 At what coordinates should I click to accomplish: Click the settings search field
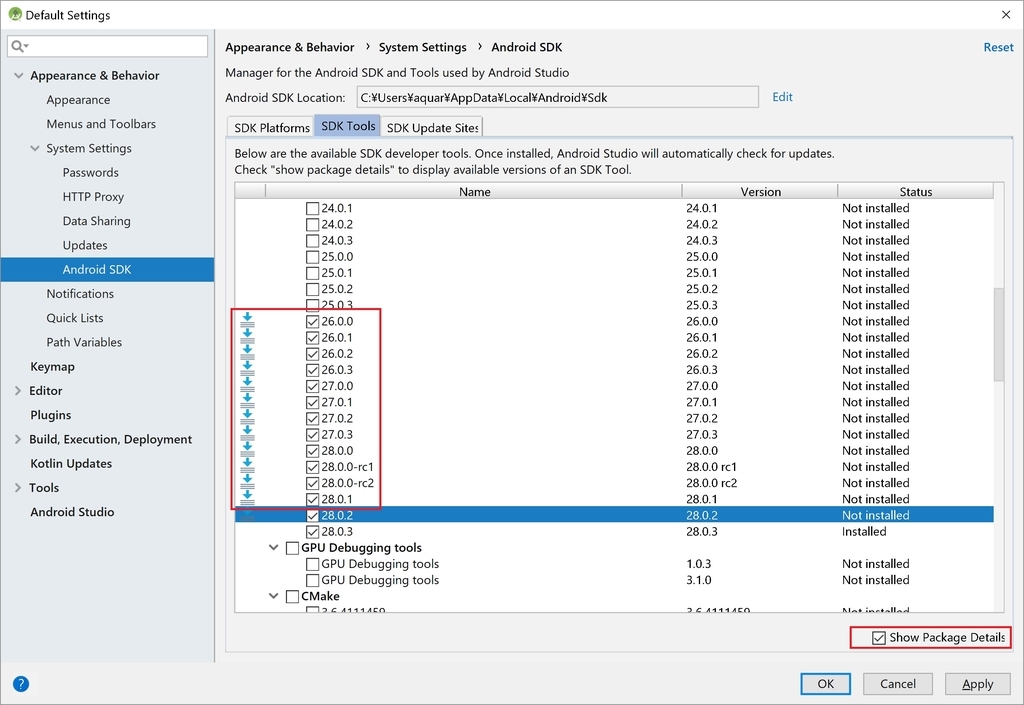(108, 46)
